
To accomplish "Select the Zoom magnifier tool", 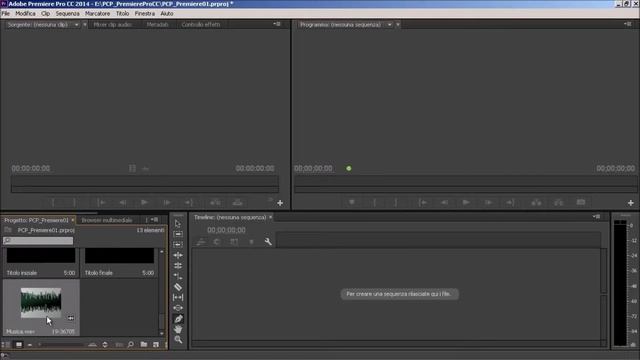I will click(178, 340).
